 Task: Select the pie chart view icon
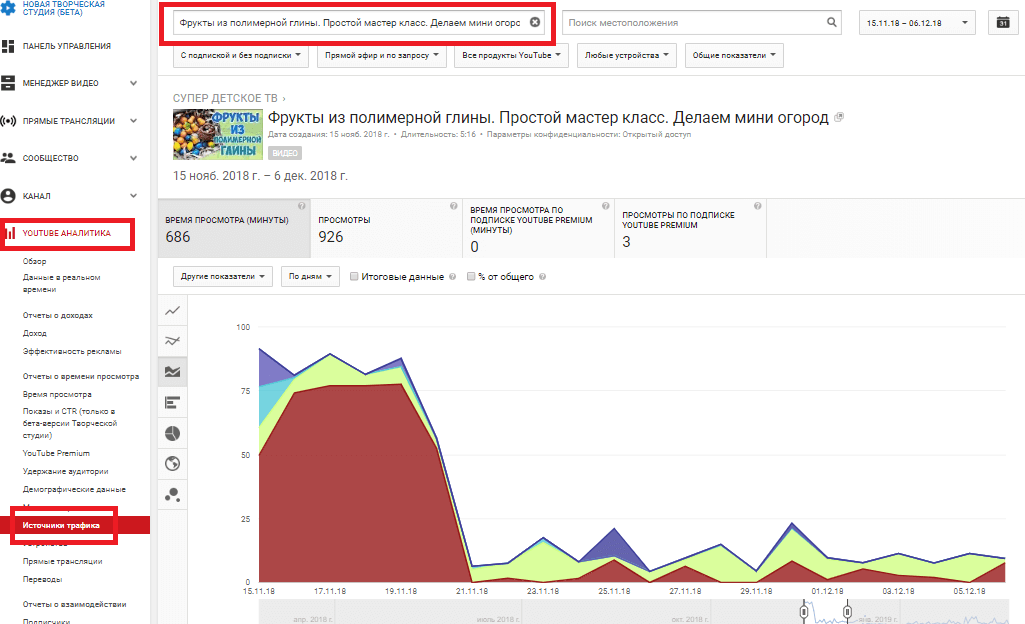tap(172, 433)
